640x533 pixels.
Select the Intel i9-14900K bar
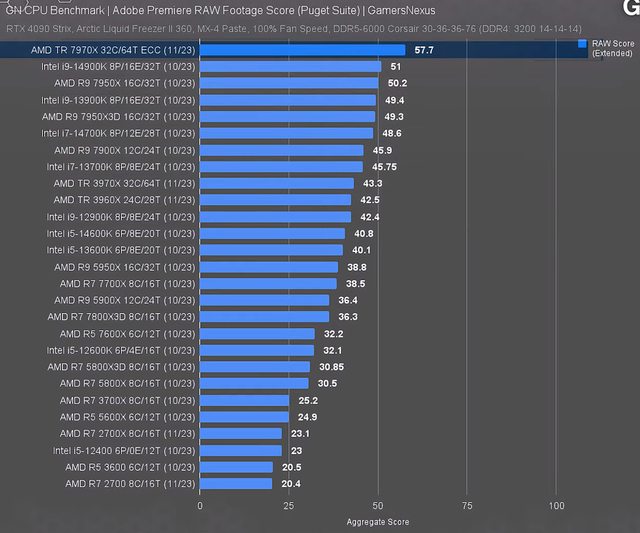click(291, 67)
